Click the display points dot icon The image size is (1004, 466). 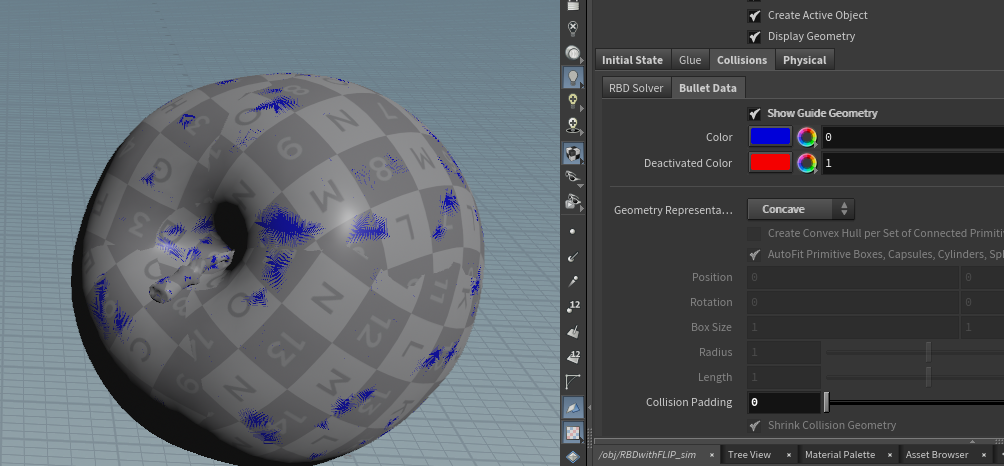tap(572, 231)
